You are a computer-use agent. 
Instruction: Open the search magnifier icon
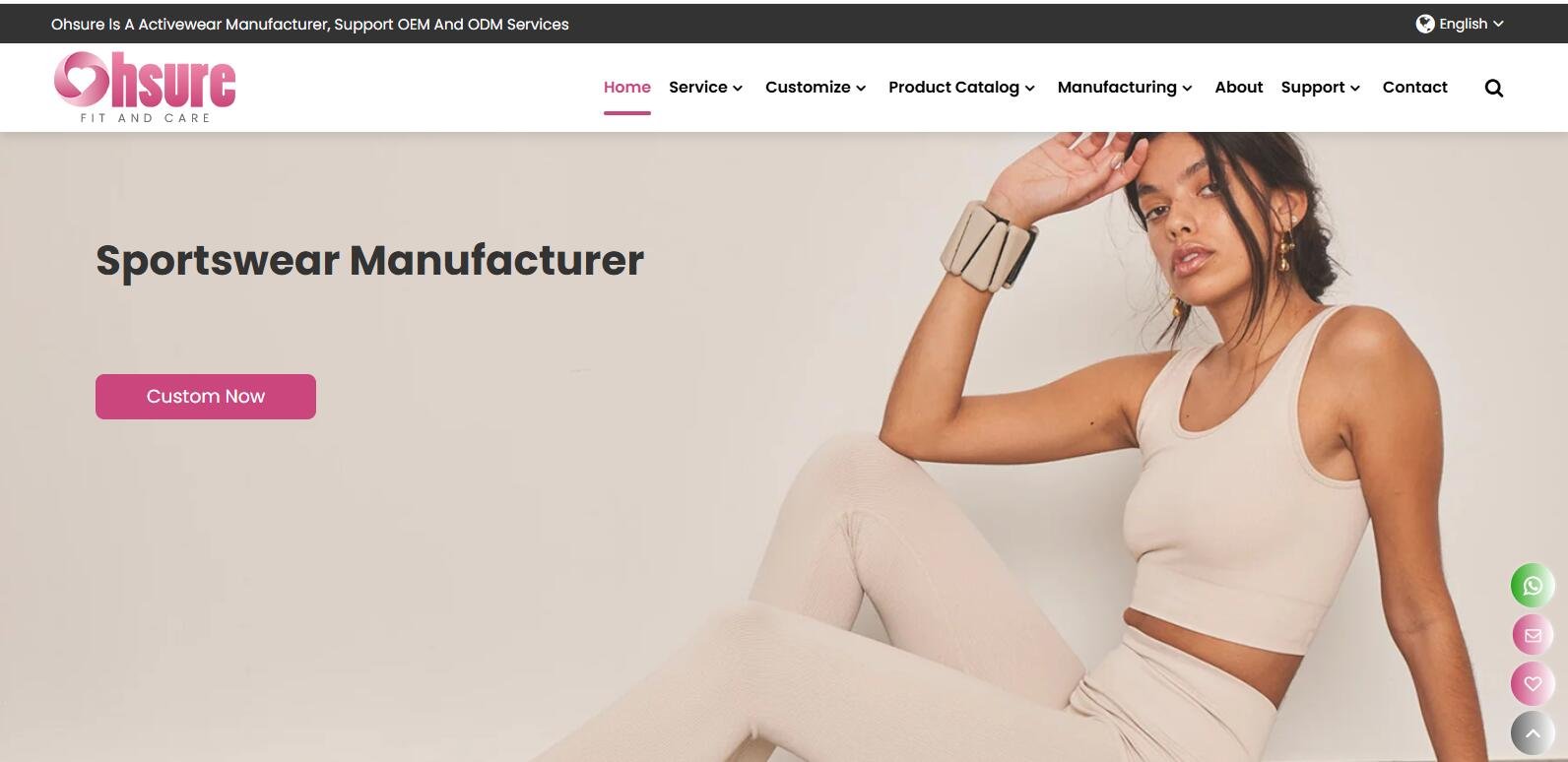pyautogui.click(x=1493, y=89)
